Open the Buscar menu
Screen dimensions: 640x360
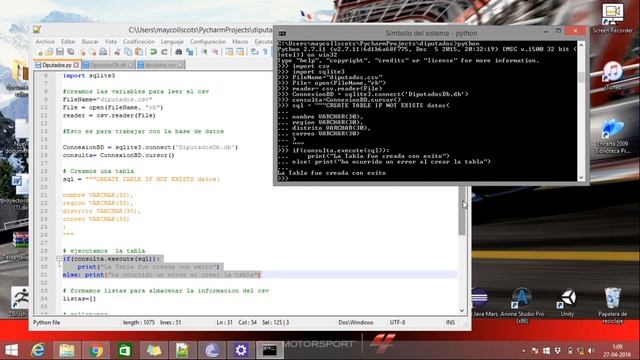click(x=90, y=42)
